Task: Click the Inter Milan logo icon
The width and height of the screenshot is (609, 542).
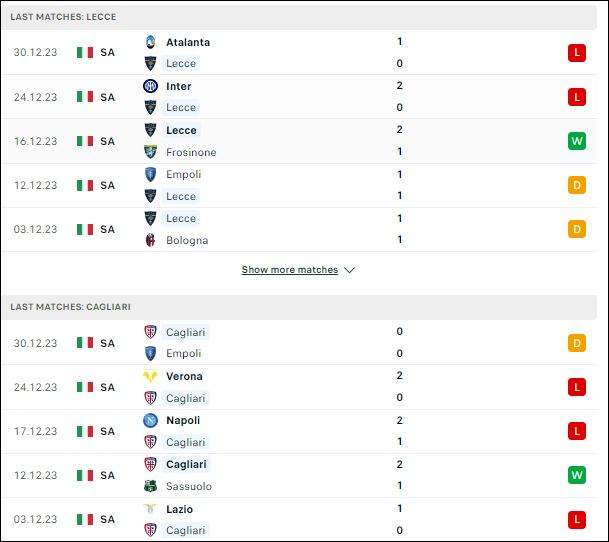Action: (x=150, y=86)
